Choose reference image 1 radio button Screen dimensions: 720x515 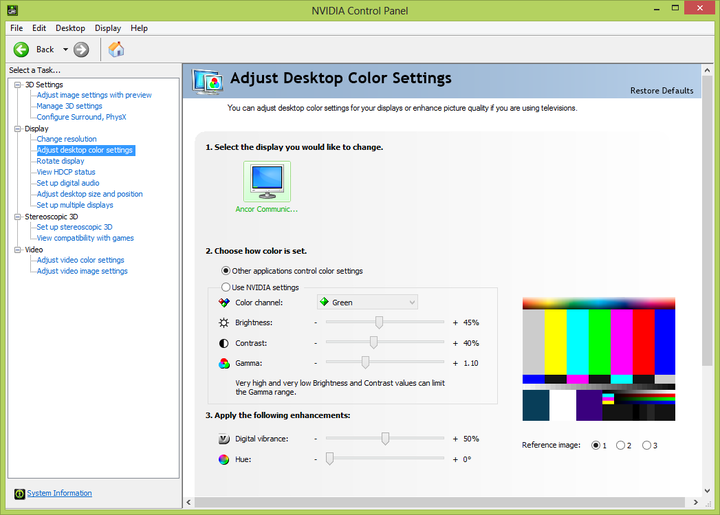pos(596,445)
